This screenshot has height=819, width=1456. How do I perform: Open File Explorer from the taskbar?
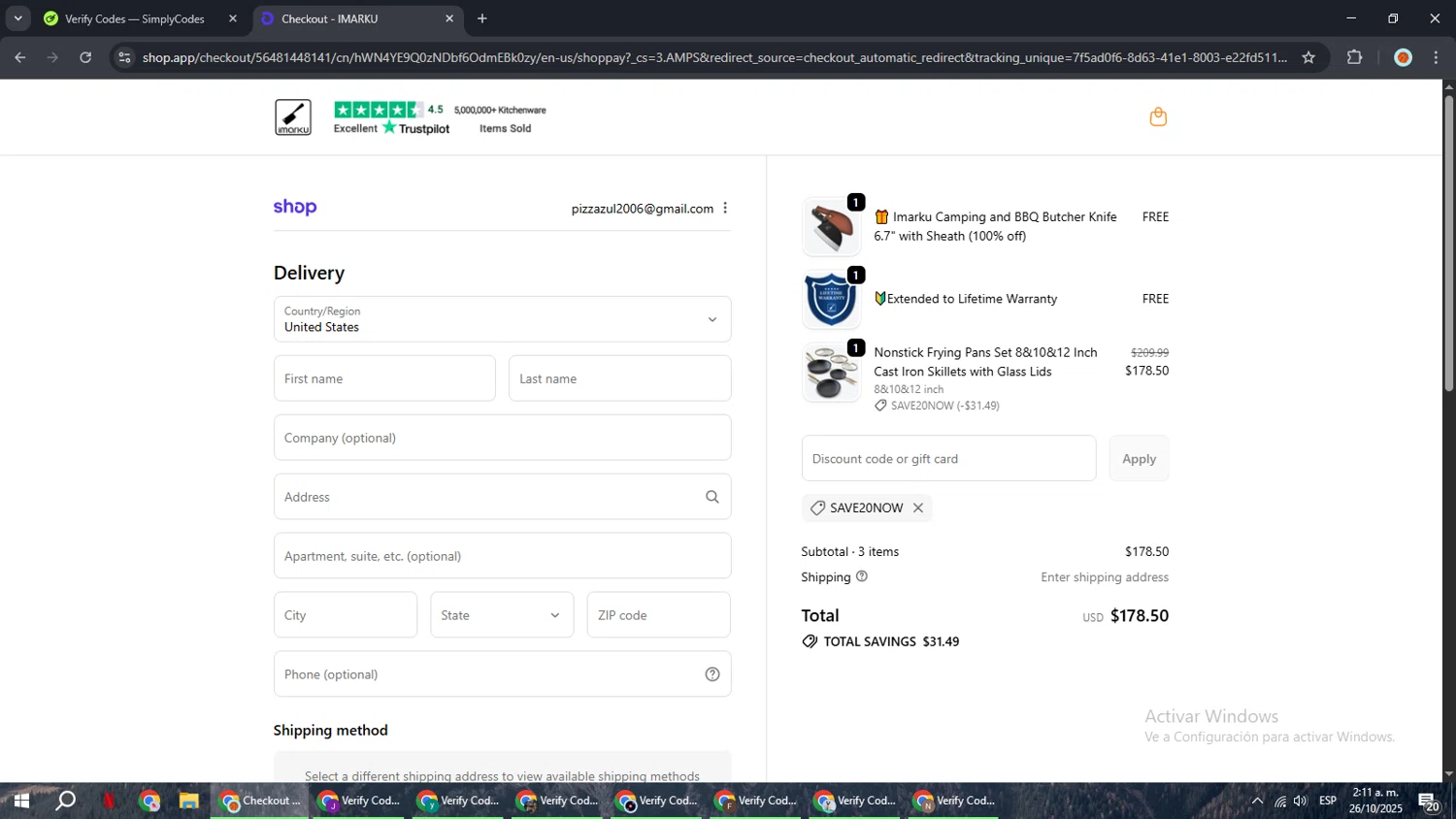coord(188,801)
